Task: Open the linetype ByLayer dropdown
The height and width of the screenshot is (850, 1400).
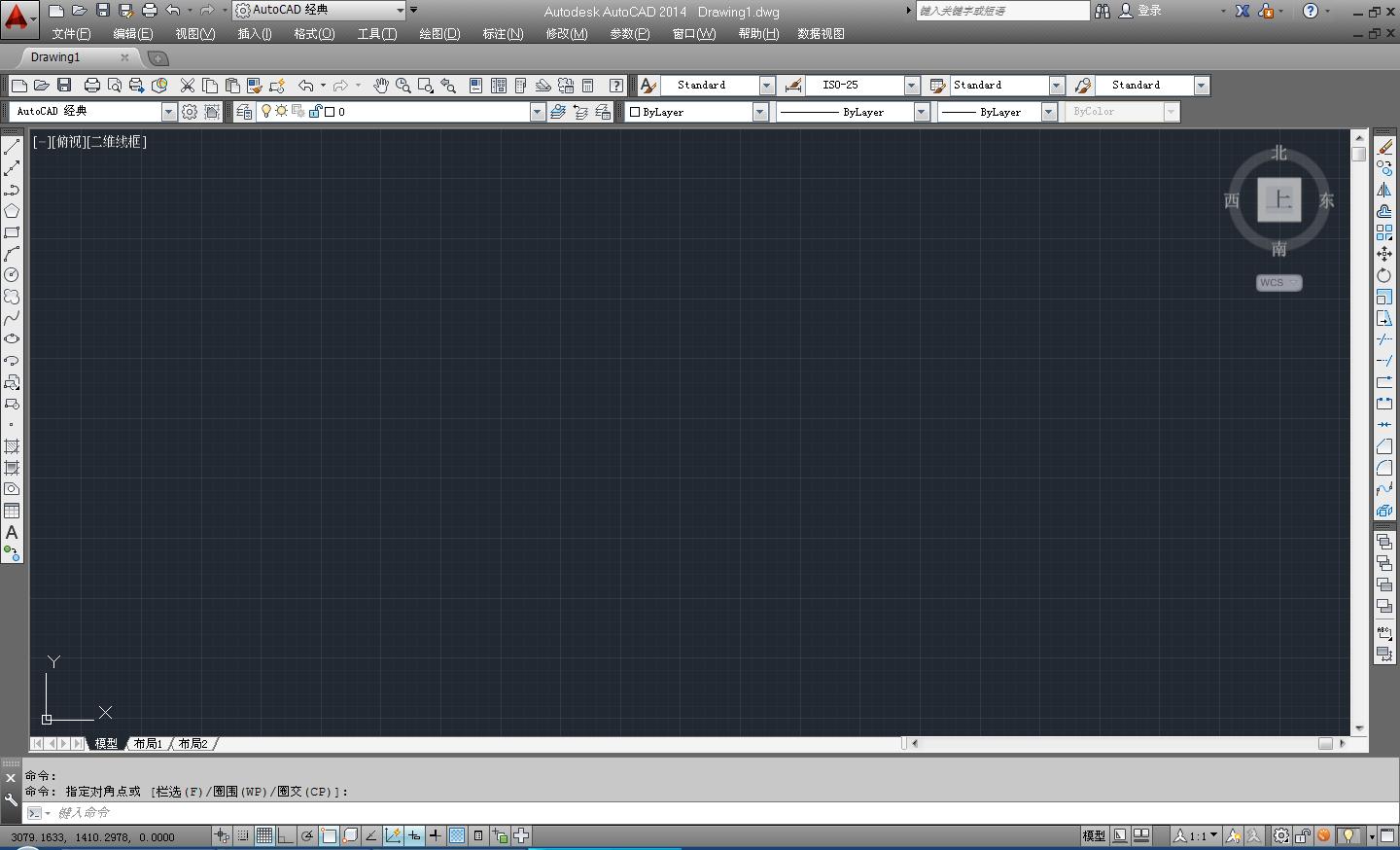Action: 921,112
